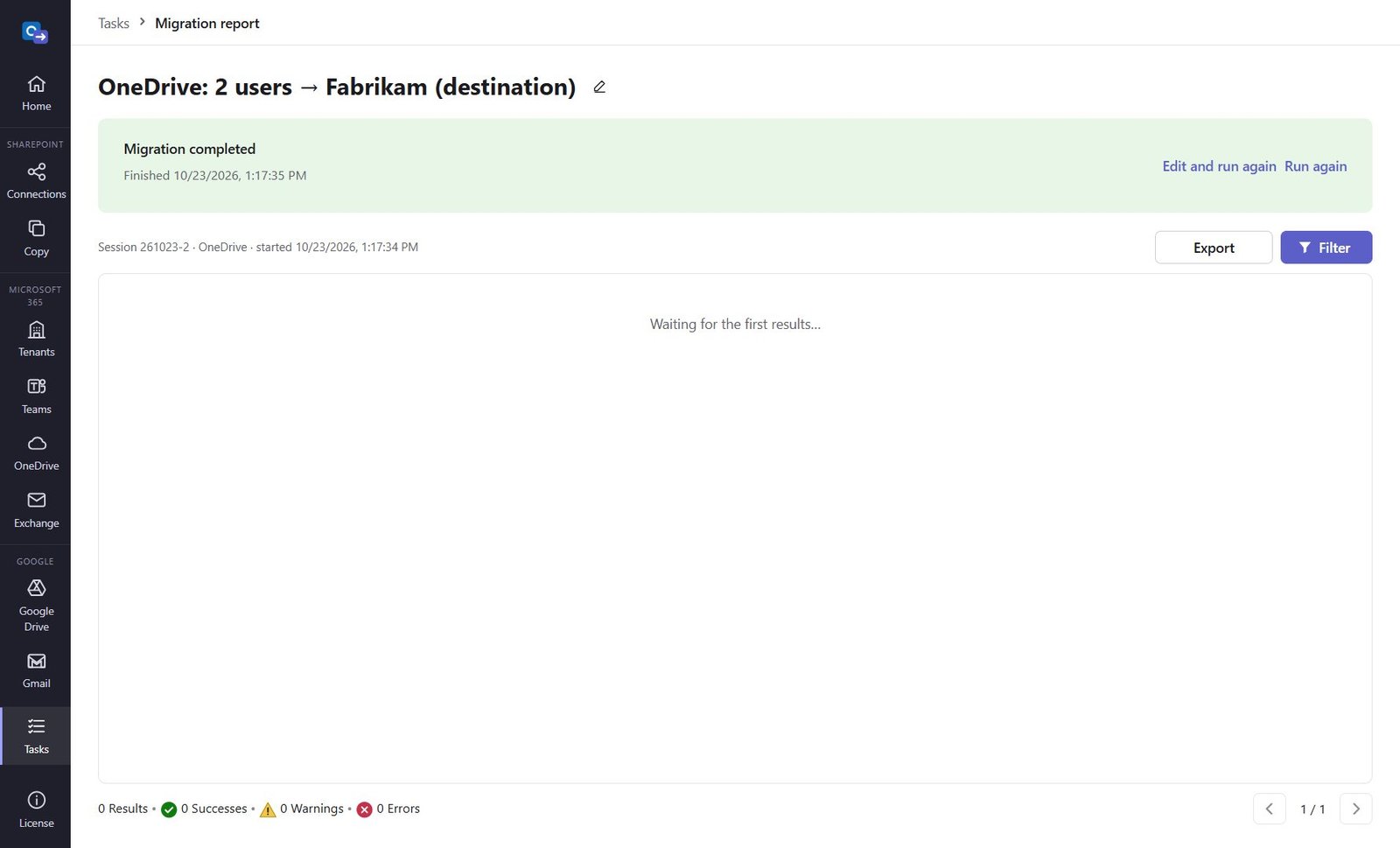
Task: Click the 1 / 1 page indicator
Action: click(x=1312, y=809)
